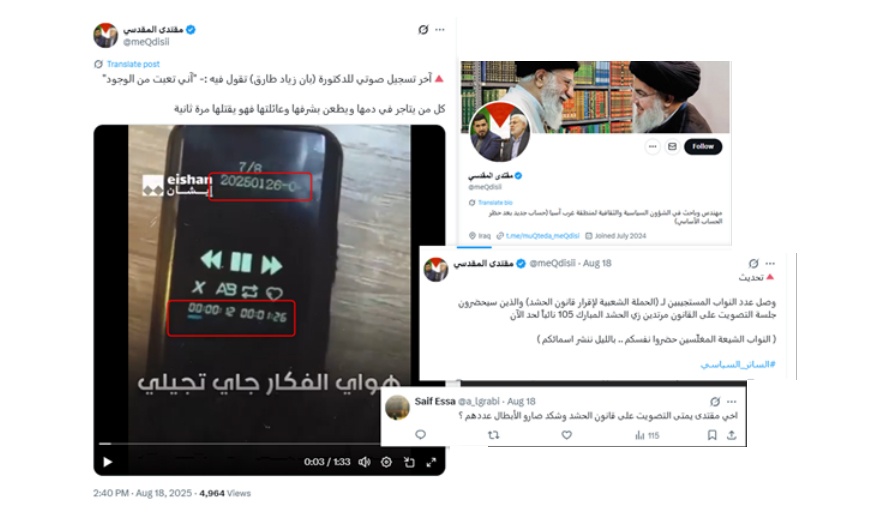
Task: Expand the video to fullscreen
Action: coord(431,462)
